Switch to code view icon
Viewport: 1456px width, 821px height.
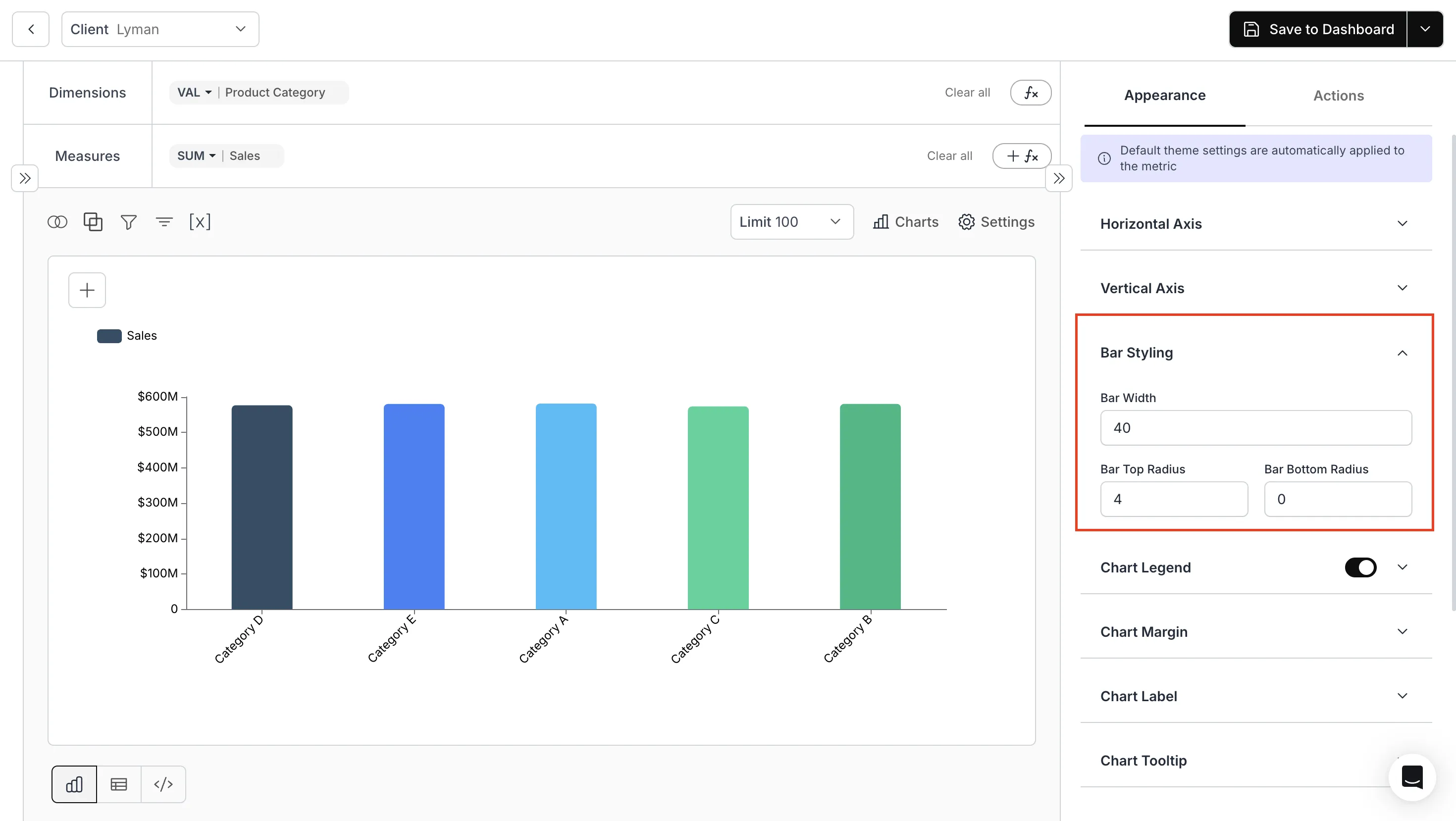(x=163, y=784)
